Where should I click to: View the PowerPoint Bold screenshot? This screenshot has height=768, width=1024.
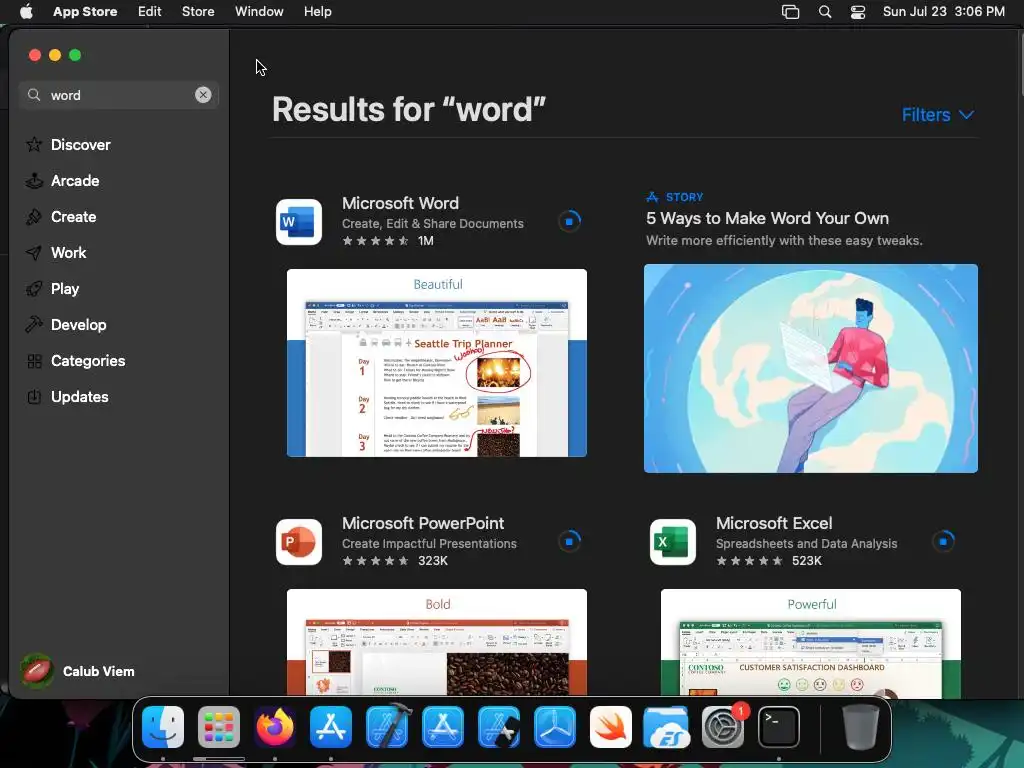437,643
